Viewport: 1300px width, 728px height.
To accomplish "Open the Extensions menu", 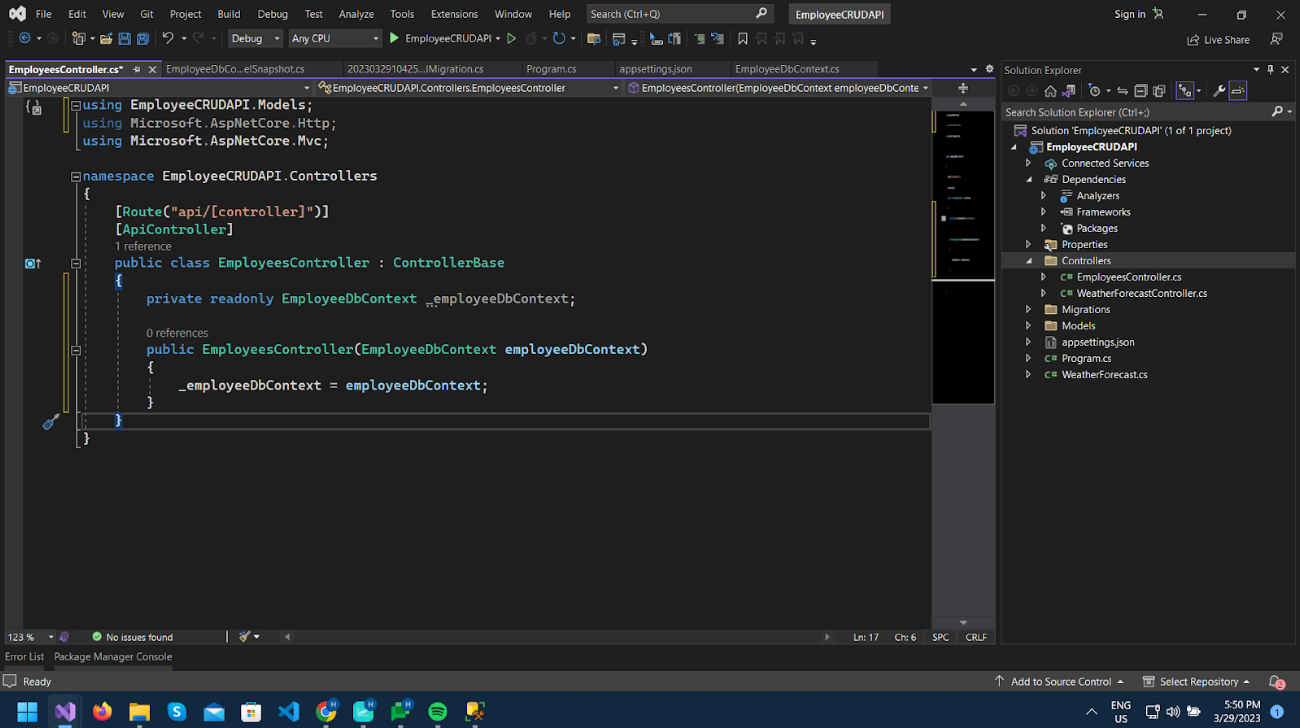I will pos(454,14).
